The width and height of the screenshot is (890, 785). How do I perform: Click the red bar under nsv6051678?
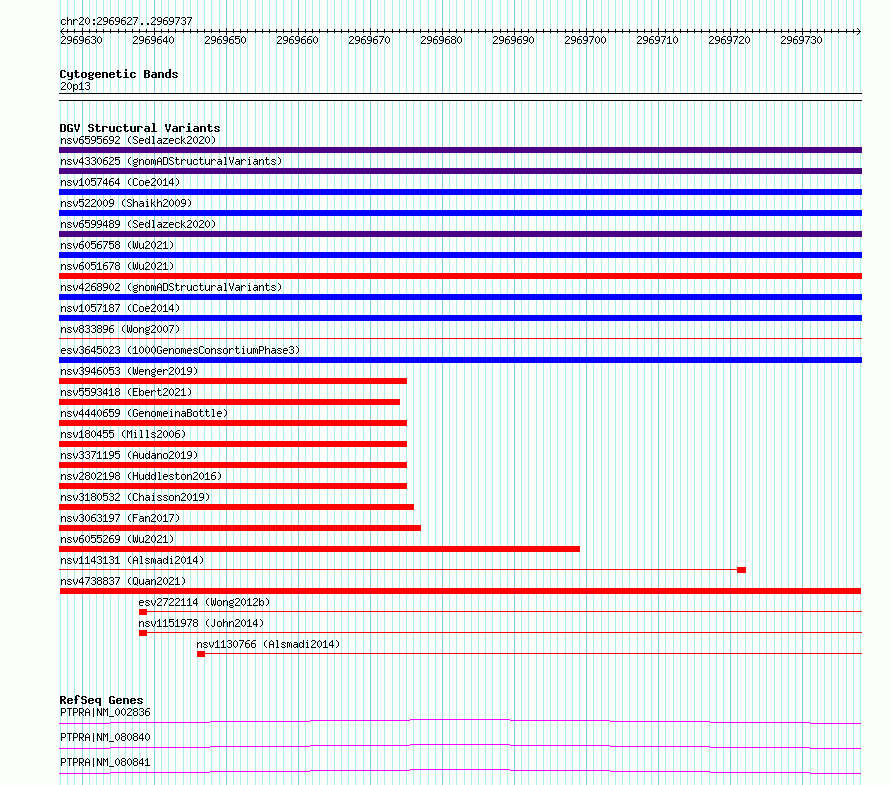460,276
